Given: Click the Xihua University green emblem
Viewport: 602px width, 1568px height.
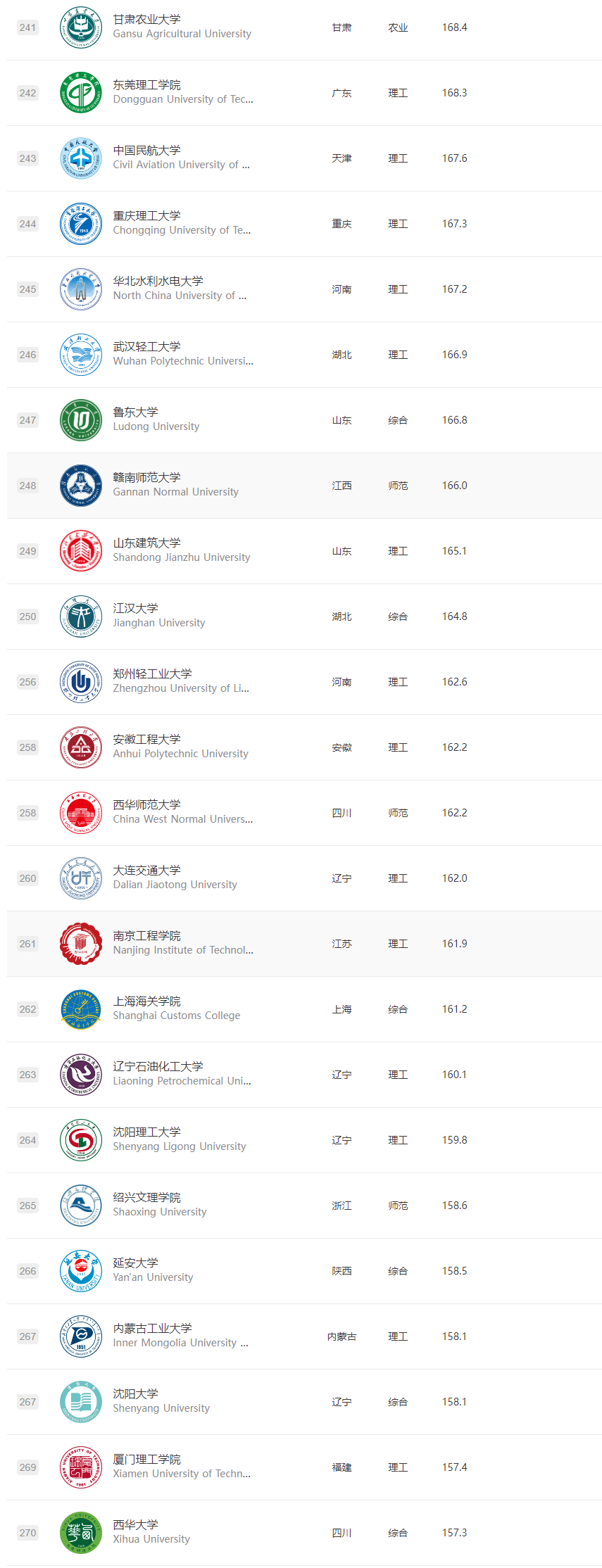Looking at the screenshot, I should pyautogui.click(x=81, y=1533).
